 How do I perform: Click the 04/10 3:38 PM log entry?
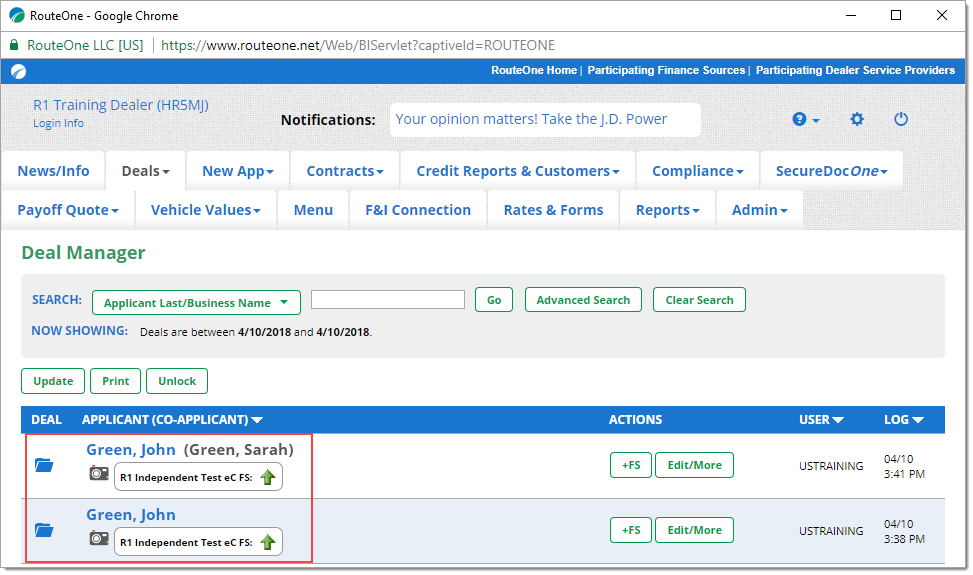pyautogui.click(x=904, y=532)
